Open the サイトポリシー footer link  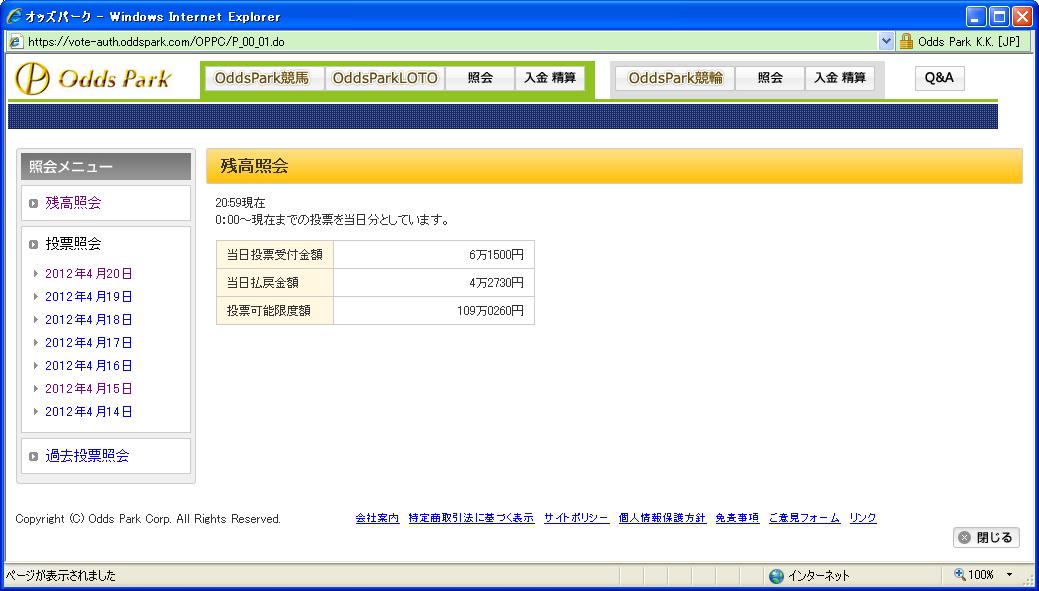pos(576,518)
